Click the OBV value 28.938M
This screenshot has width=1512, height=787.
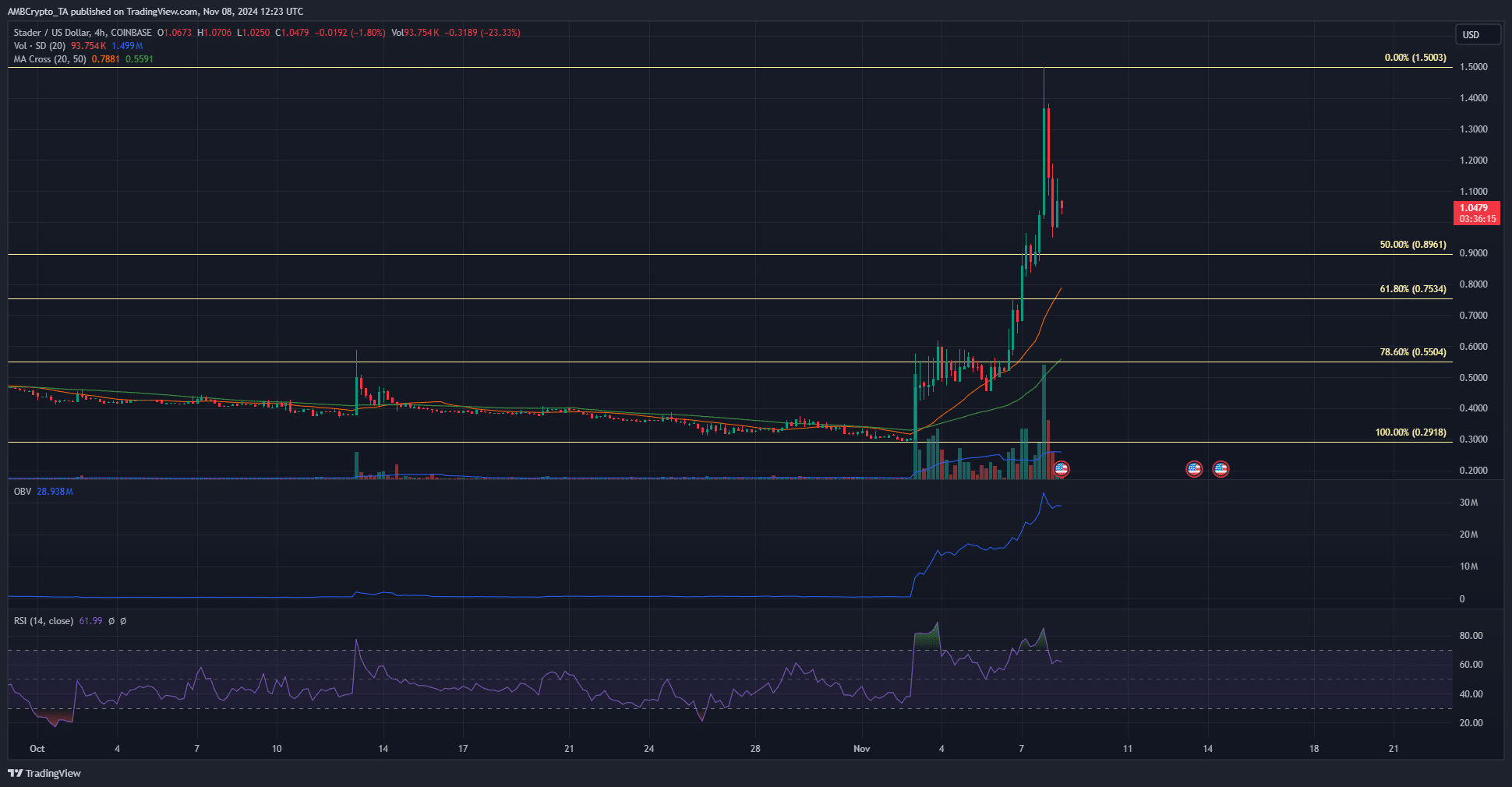(x=55, y=492)
